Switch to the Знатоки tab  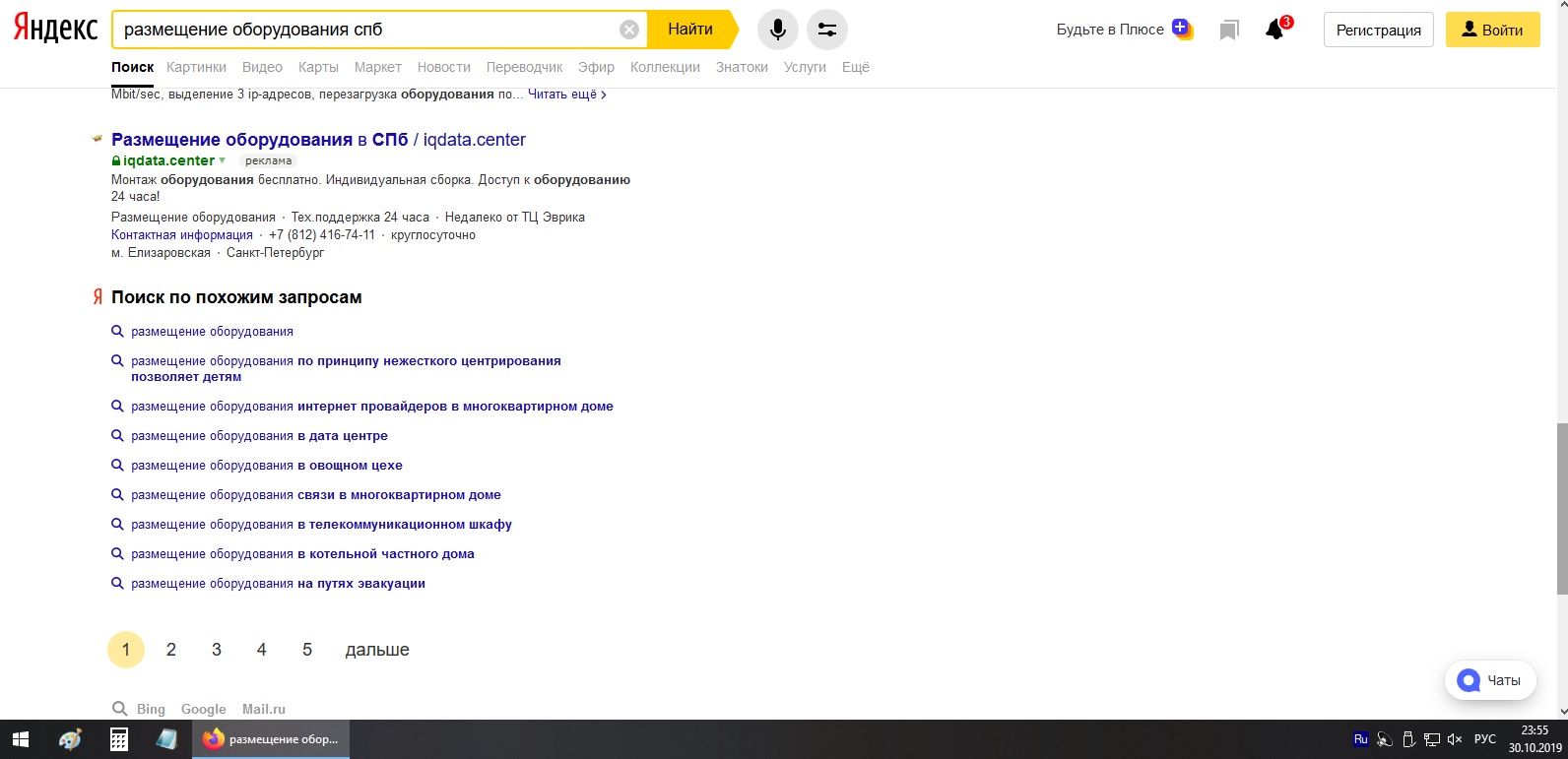point(742,67)
